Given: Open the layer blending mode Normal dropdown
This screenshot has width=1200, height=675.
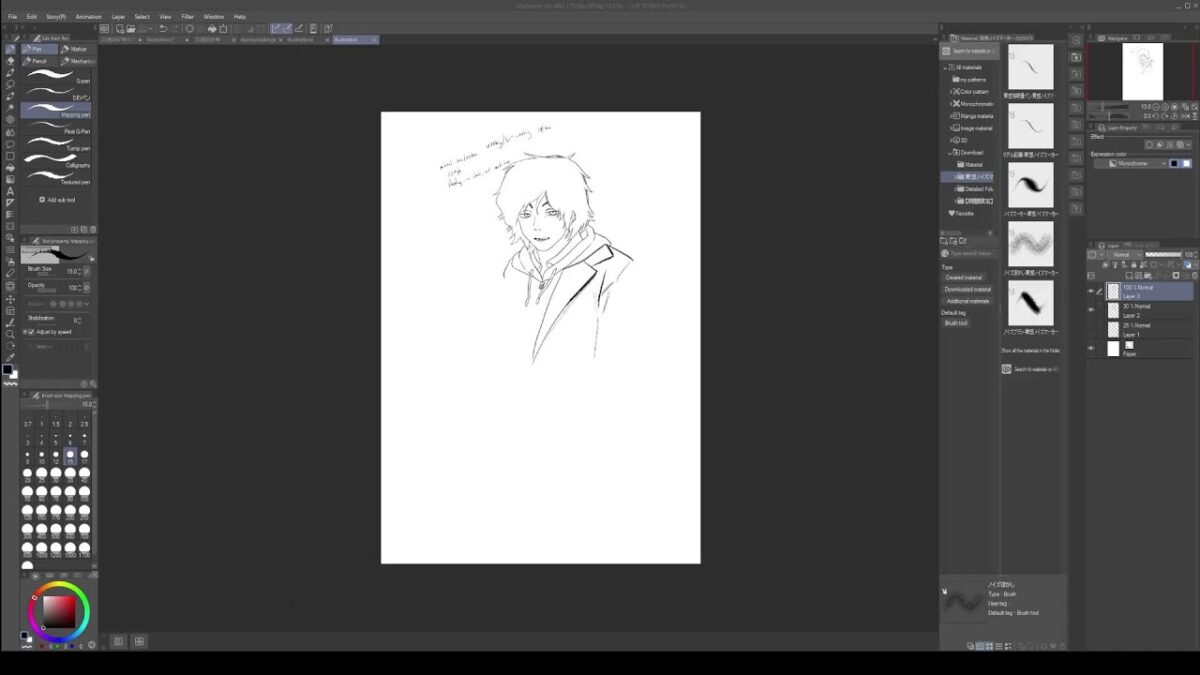Looking at the screenshot, I should [1120, 255].
